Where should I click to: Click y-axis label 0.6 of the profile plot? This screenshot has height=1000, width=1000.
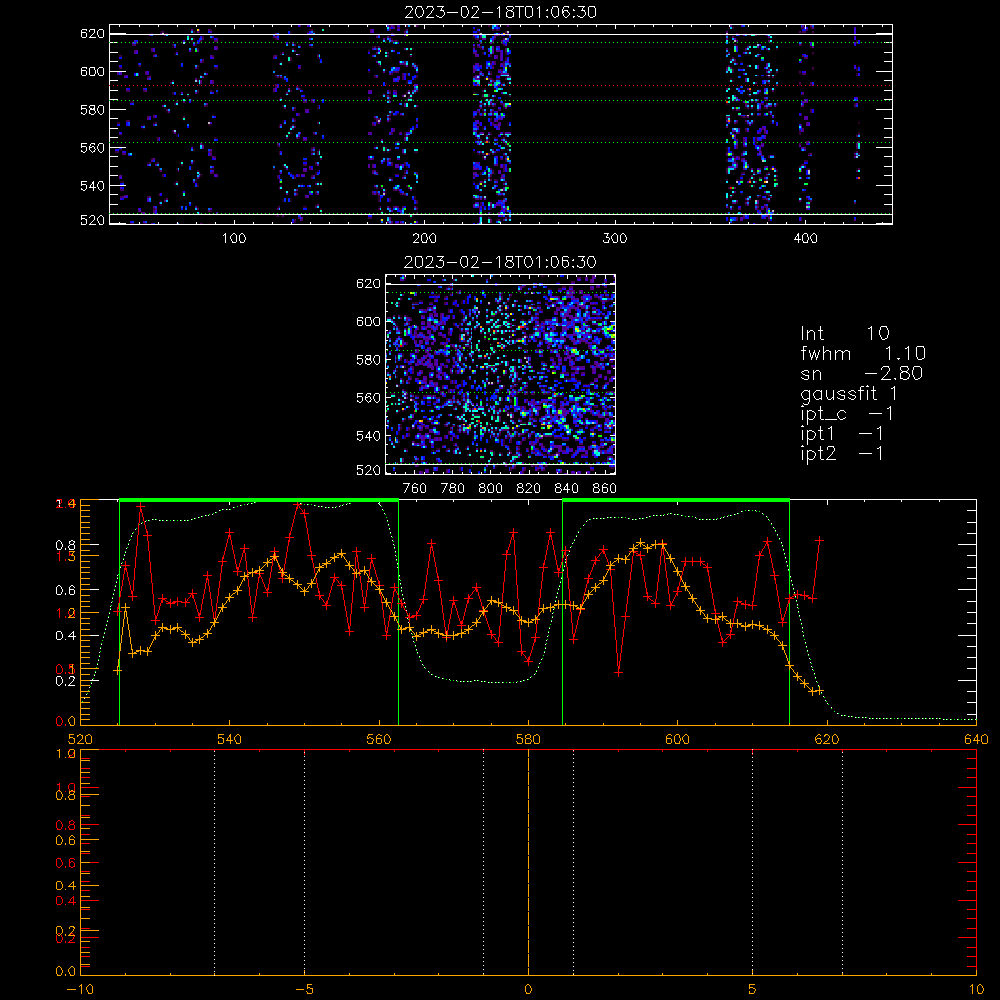(x=65, y=590)
